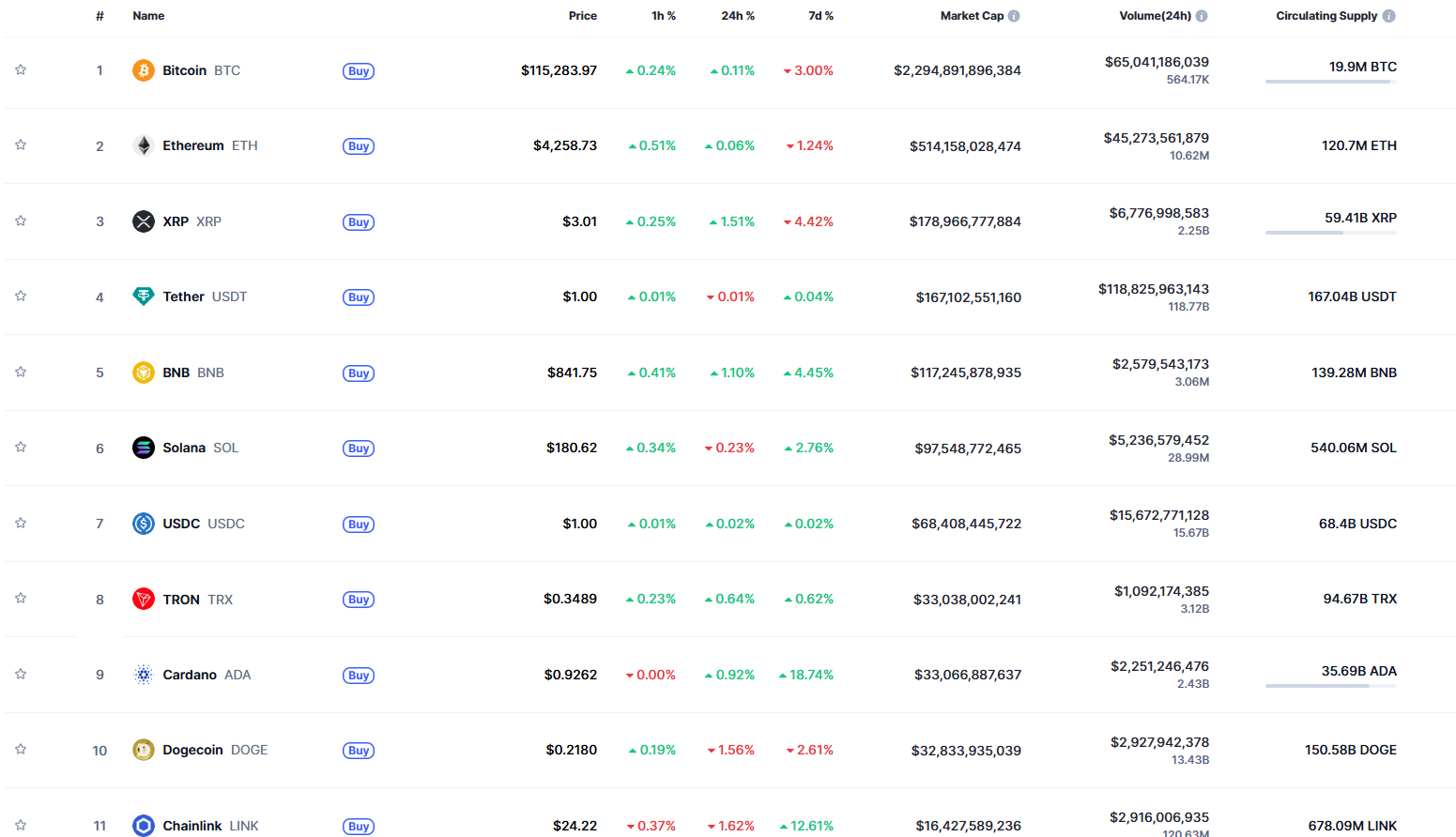
Task: Open the Cardano ADA name link
Action: [207, 675]
